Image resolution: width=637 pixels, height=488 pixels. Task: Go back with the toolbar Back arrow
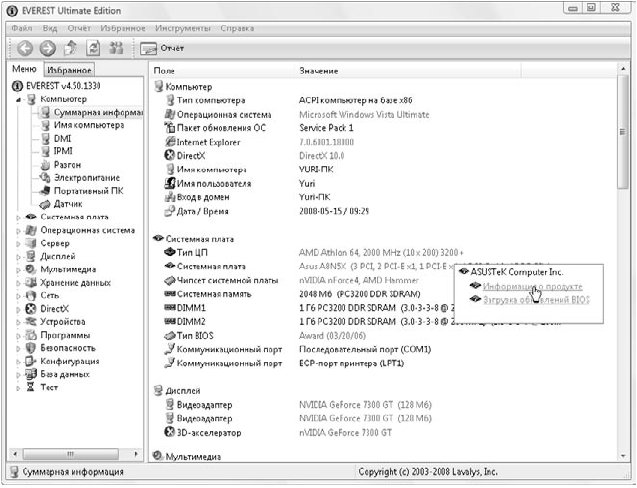coord(25,48)
